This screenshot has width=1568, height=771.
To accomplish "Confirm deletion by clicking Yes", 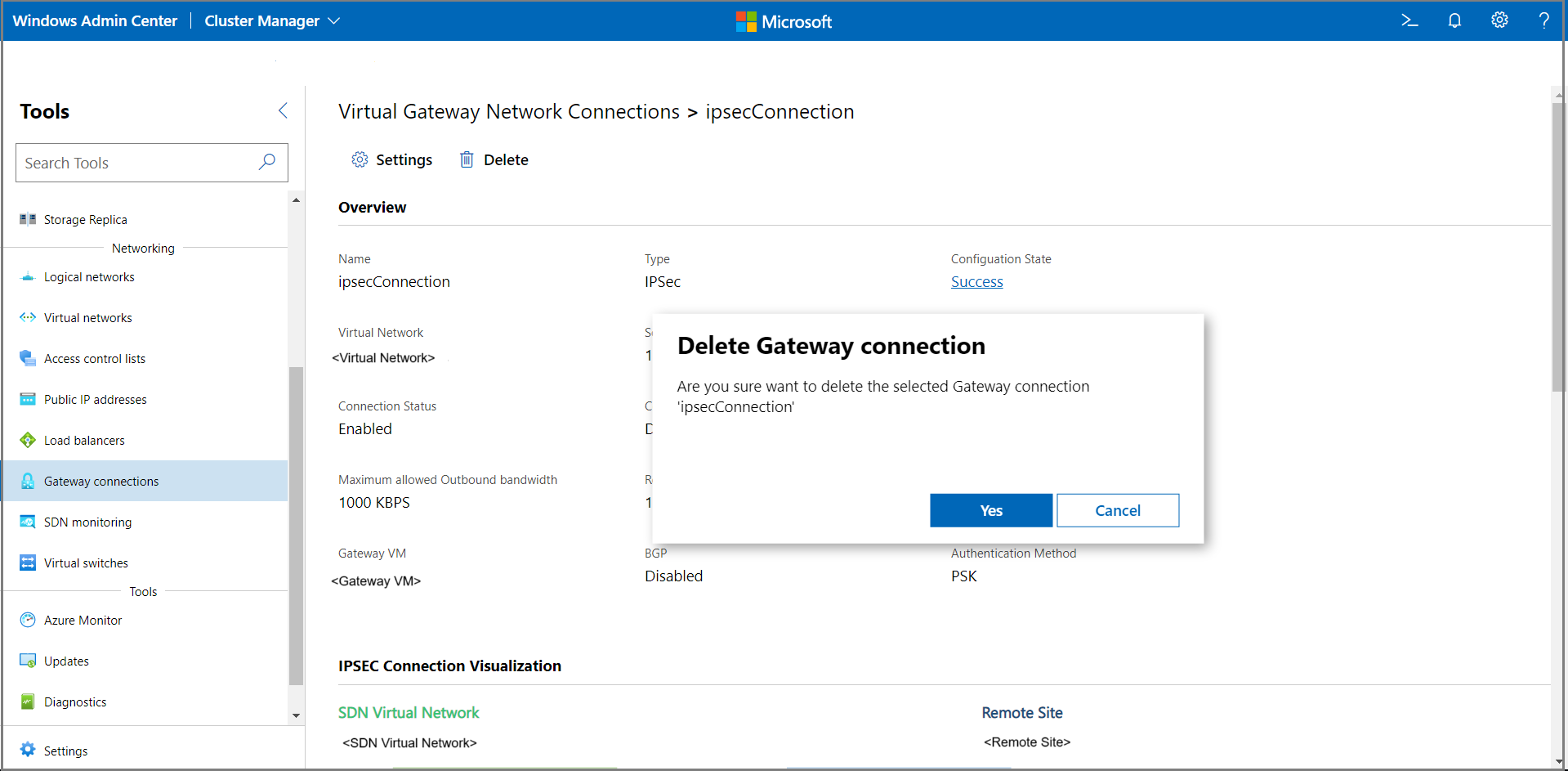I will click(990, 510).
